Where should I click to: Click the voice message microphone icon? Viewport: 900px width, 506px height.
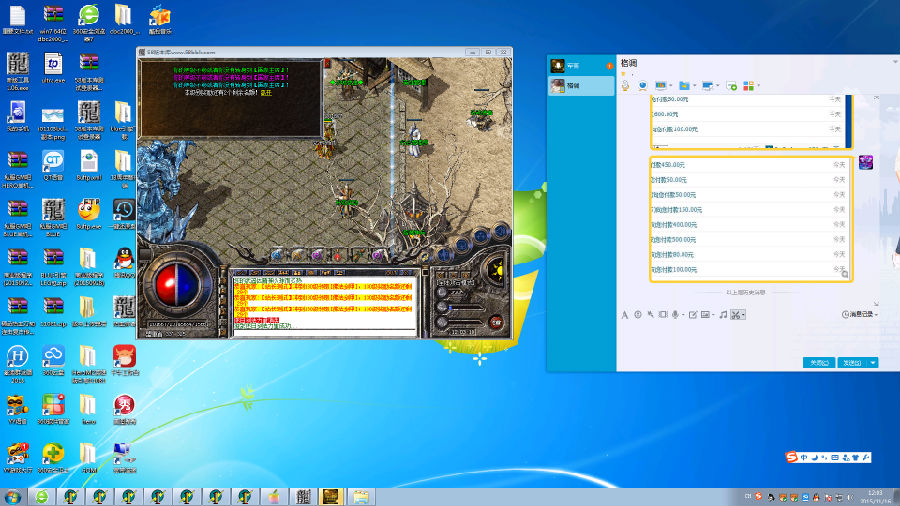(x=676, y=314)
